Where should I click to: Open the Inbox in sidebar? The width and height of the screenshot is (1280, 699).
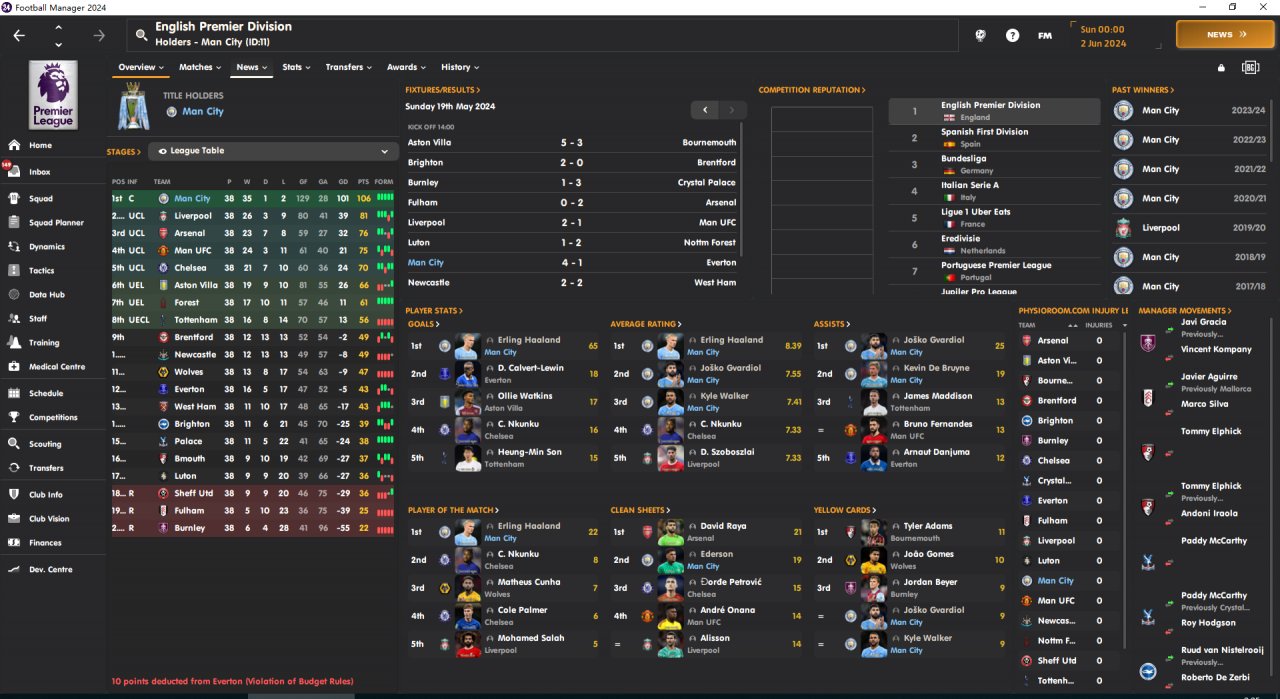pos(40,172)
